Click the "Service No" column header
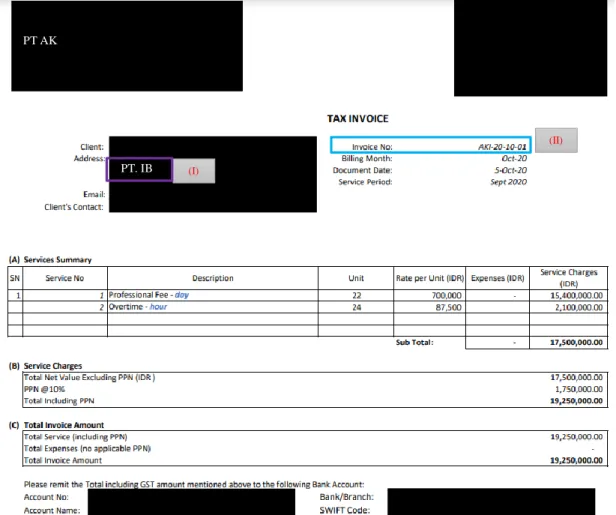The image size is (616, 515). (x=64, y=278)
